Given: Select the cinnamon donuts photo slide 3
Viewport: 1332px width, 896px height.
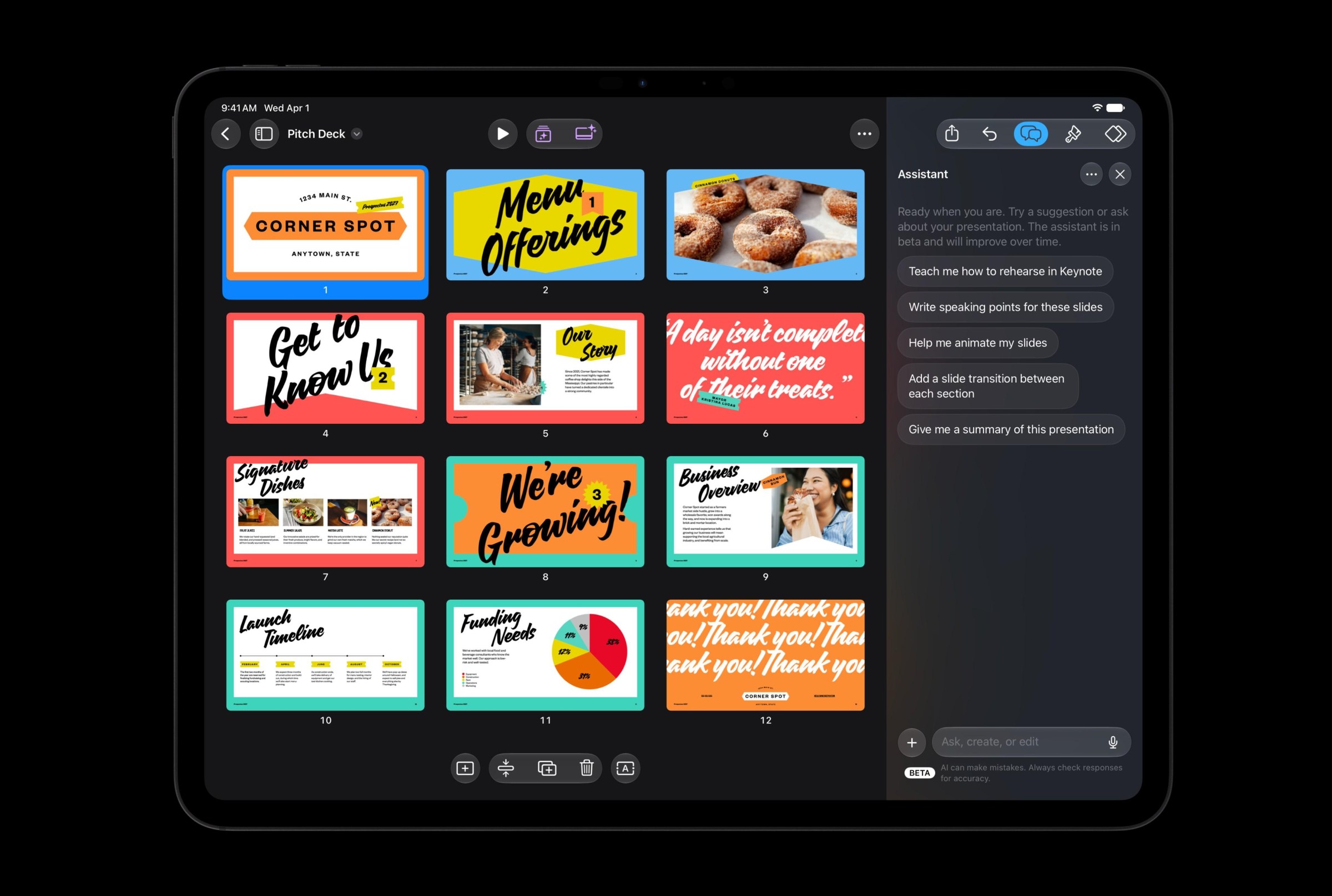Looking at the screenshot, I should tap(765, 225).
